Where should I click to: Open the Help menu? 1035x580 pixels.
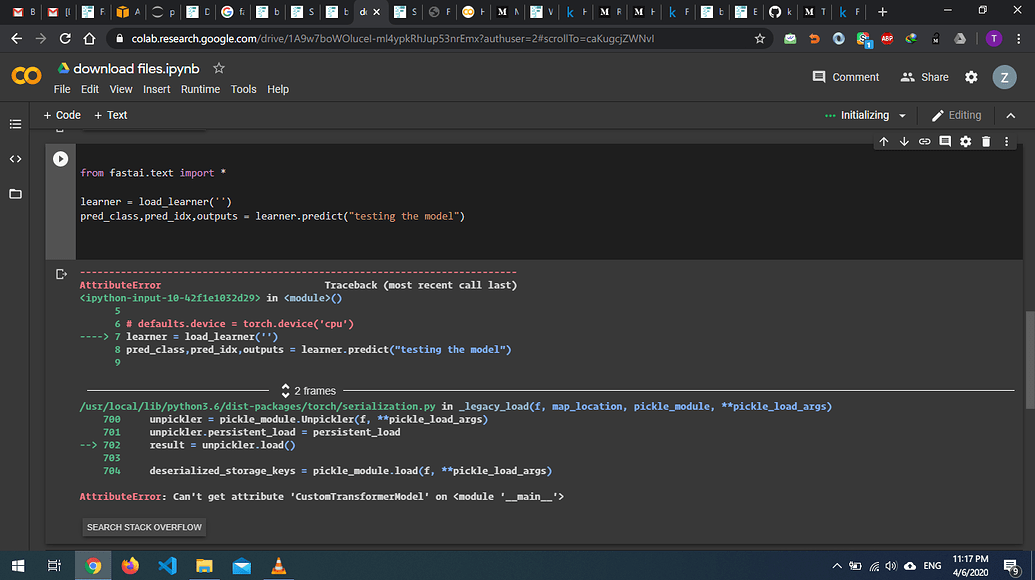(278, 89)
